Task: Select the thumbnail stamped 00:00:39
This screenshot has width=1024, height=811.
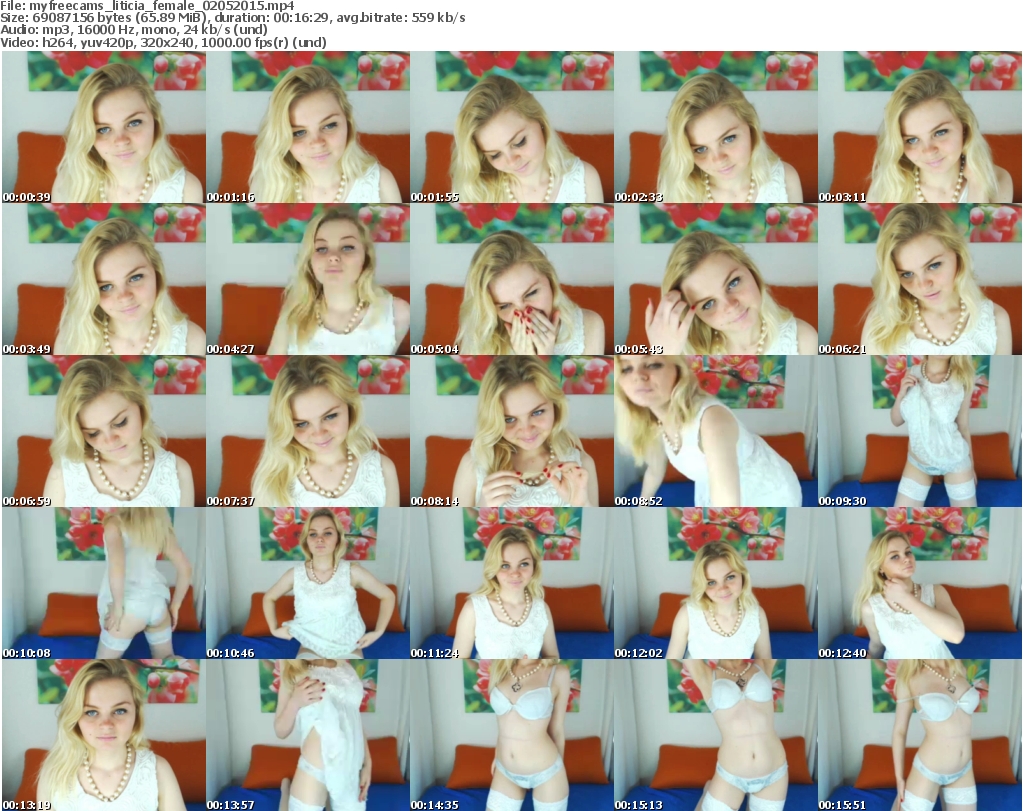Action: pyautogui.click(x=104, y=127)
